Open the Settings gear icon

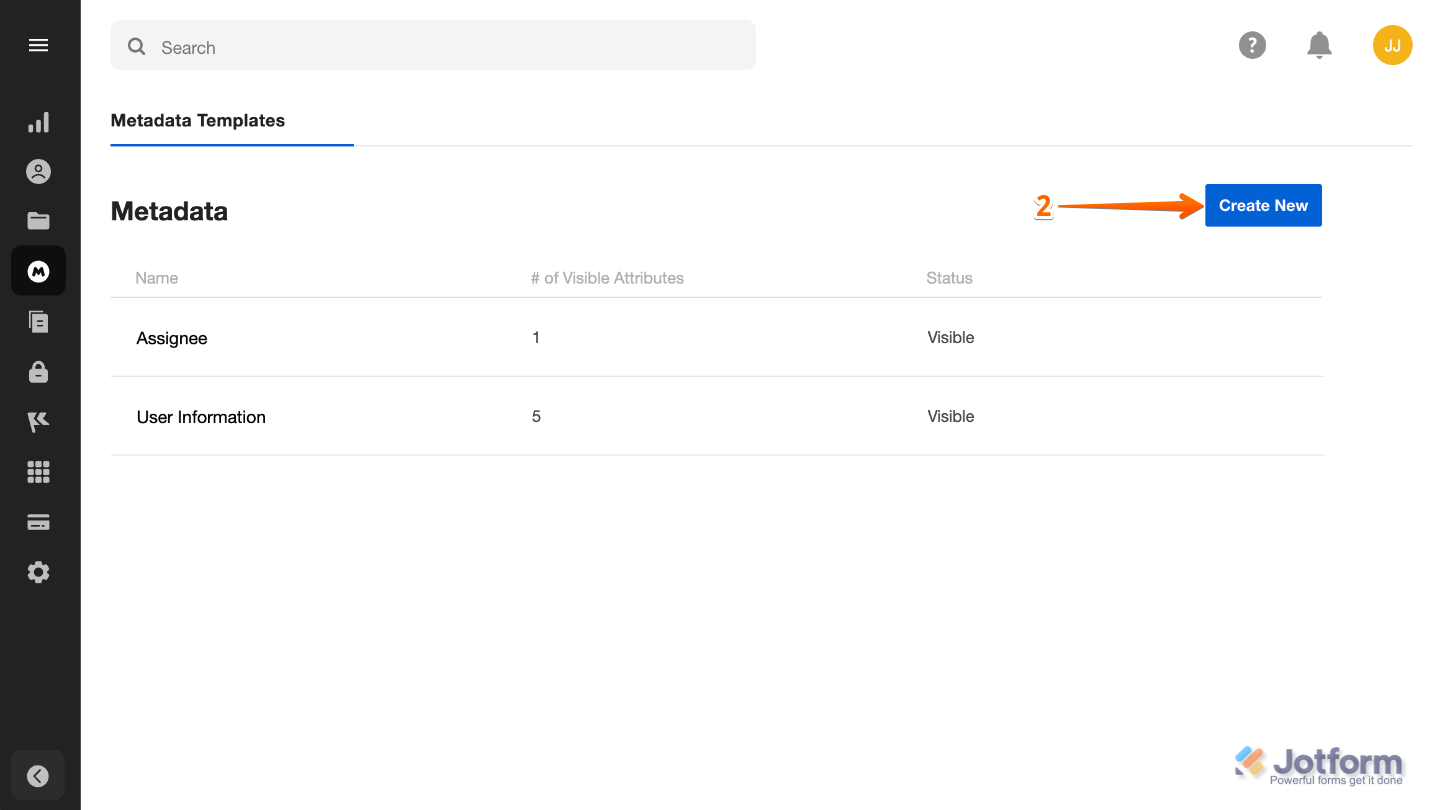38,571
